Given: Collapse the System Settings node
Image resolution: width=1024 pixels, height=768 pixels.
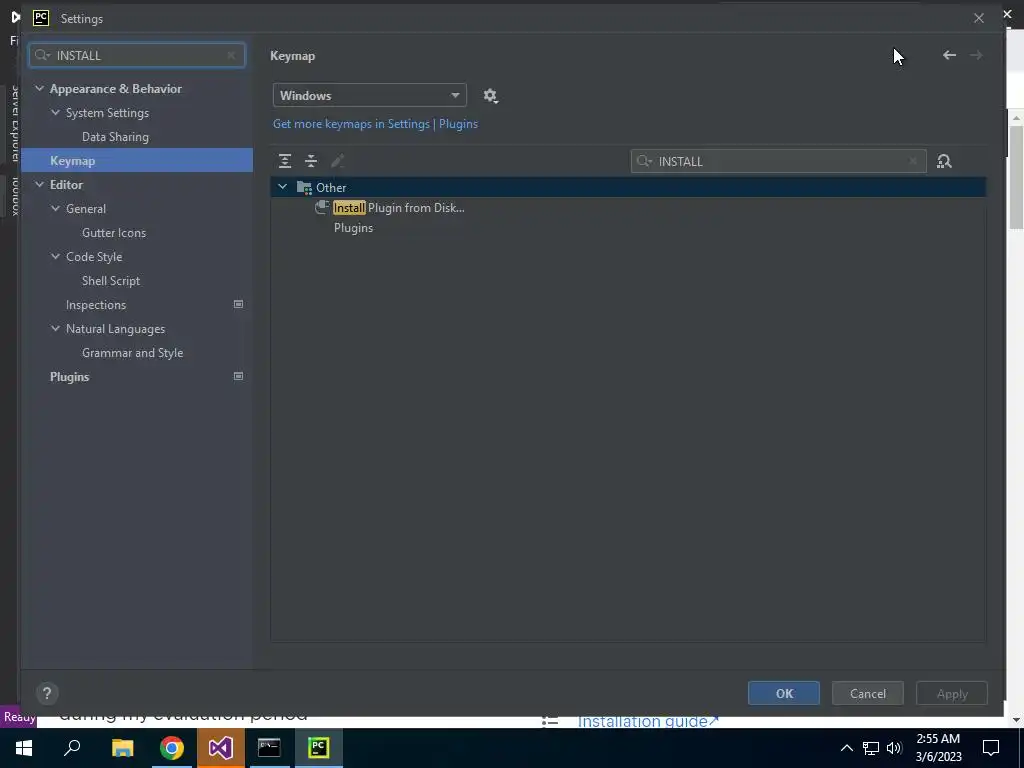Looking at the screenshot, I should click(x=56, y=113).
